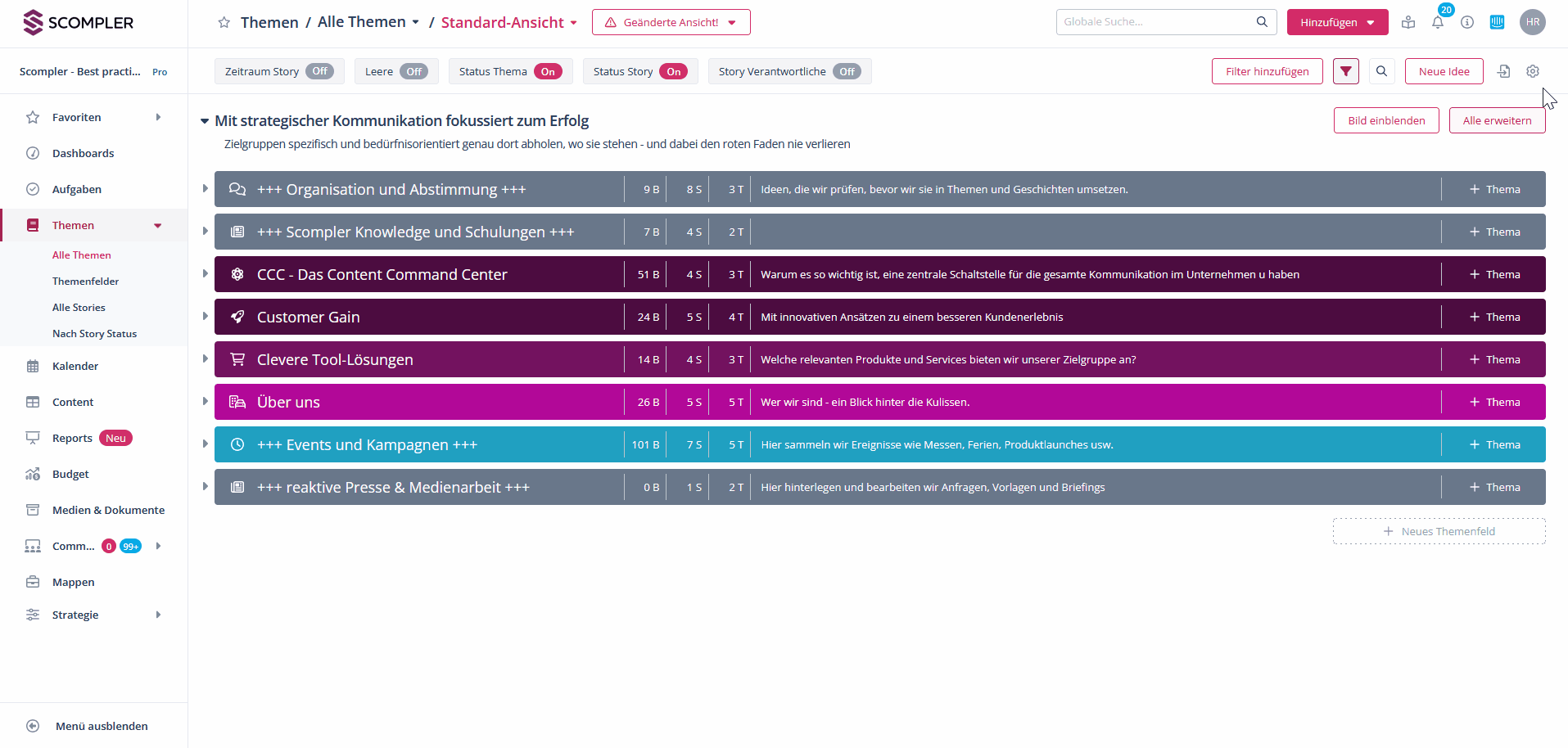Open Kalender in the sidebar
1568x748 pixels.
(75, 366)
